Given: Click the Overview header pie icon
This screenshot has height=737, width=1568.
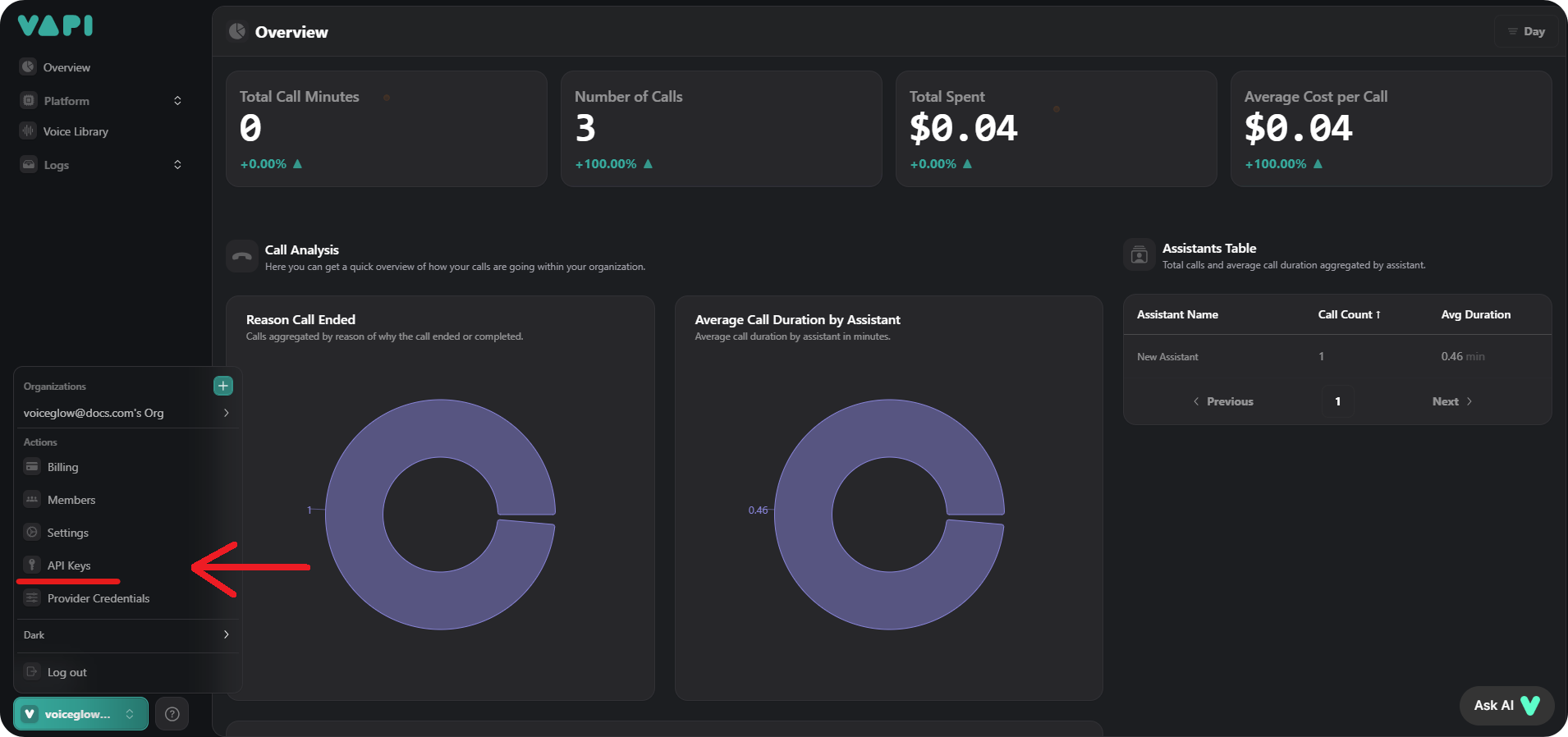Looking at the screenshot, I should pyautogui.click(x=237, y=31).
